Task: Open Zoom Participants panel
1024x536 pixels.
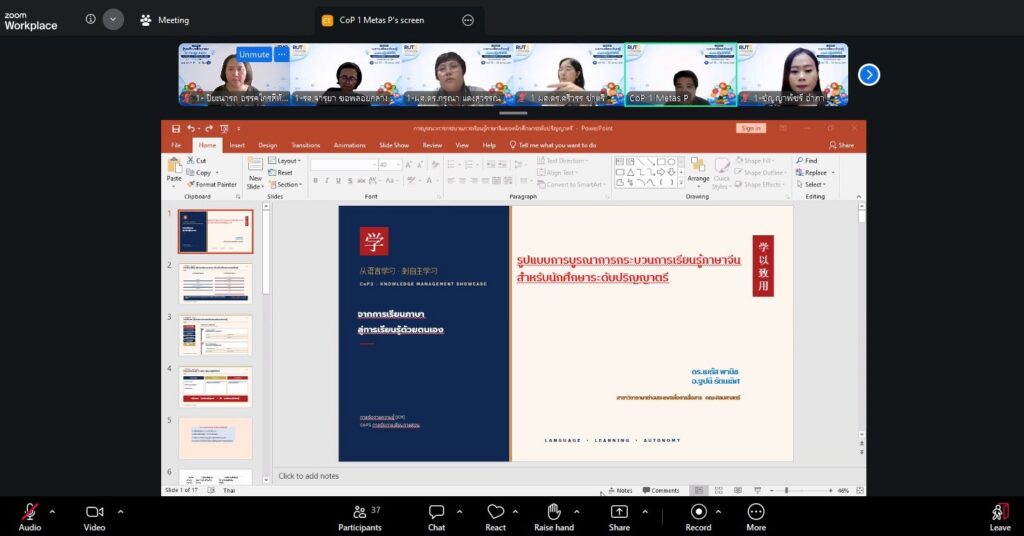Action: (360, 517)
